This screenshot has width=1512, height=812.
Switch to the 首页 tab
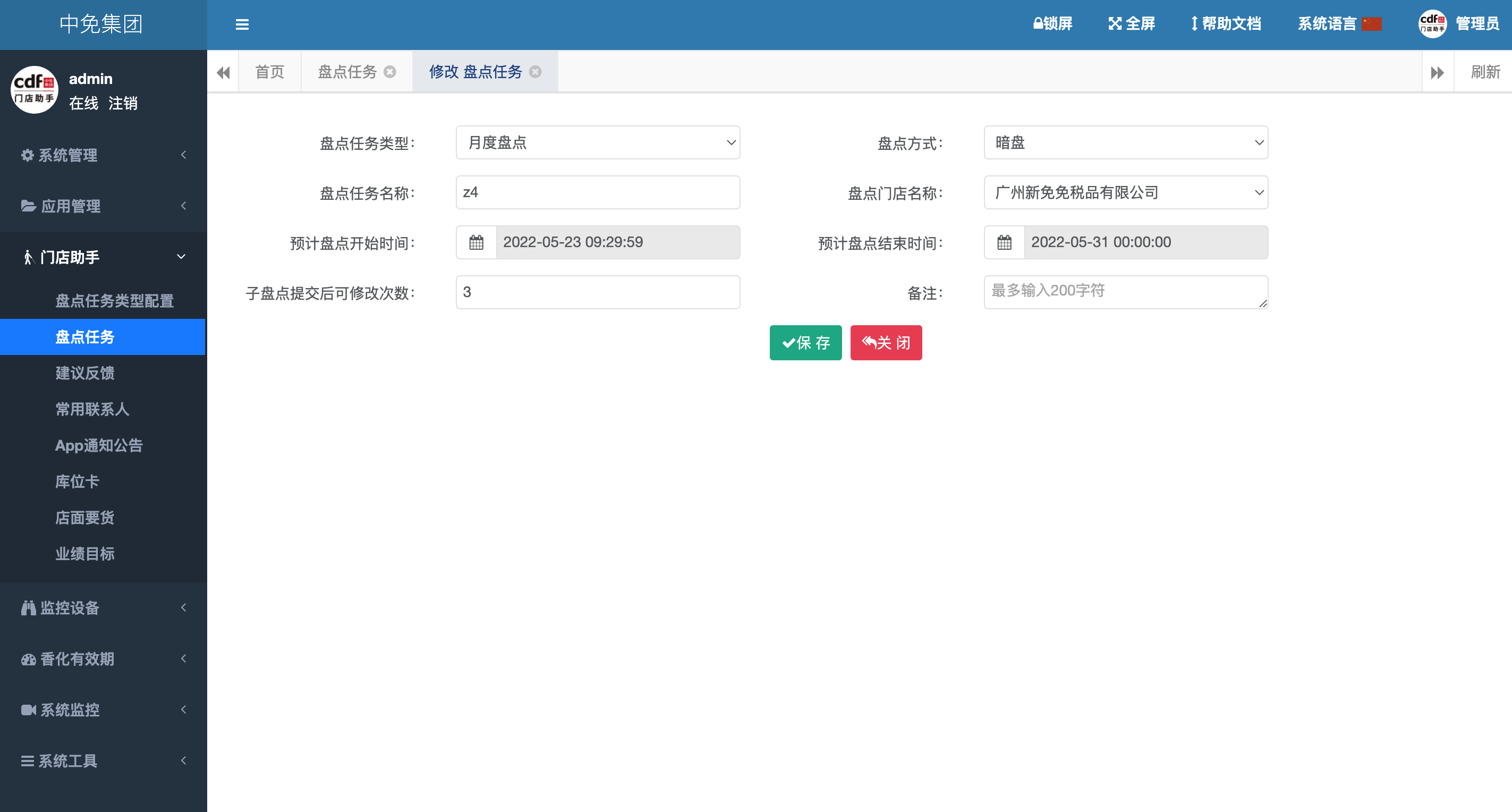pos(269,72)
